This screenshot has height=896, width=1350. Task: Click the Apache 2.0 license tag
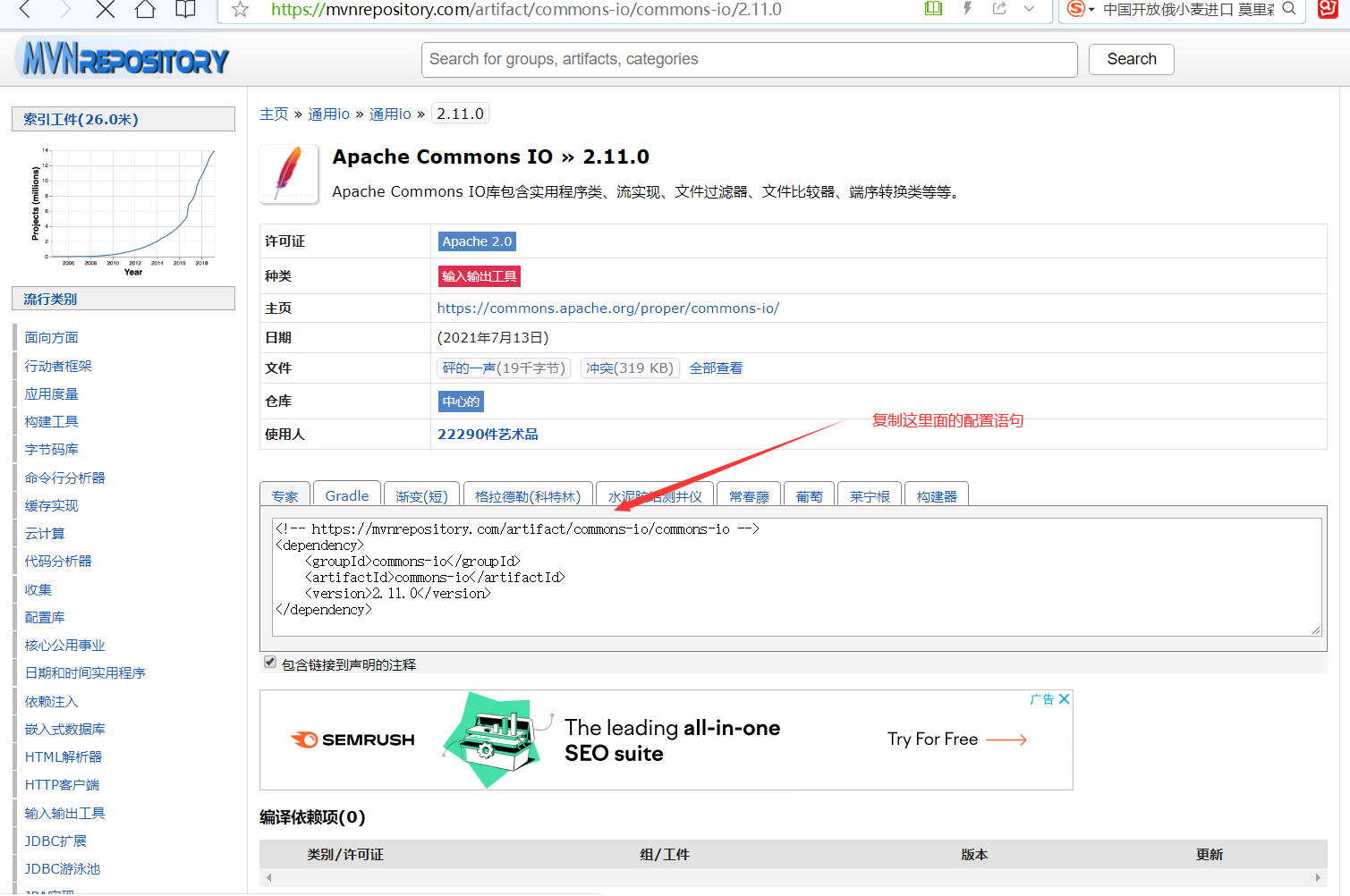pyautogui.click(x=477, y=241)
